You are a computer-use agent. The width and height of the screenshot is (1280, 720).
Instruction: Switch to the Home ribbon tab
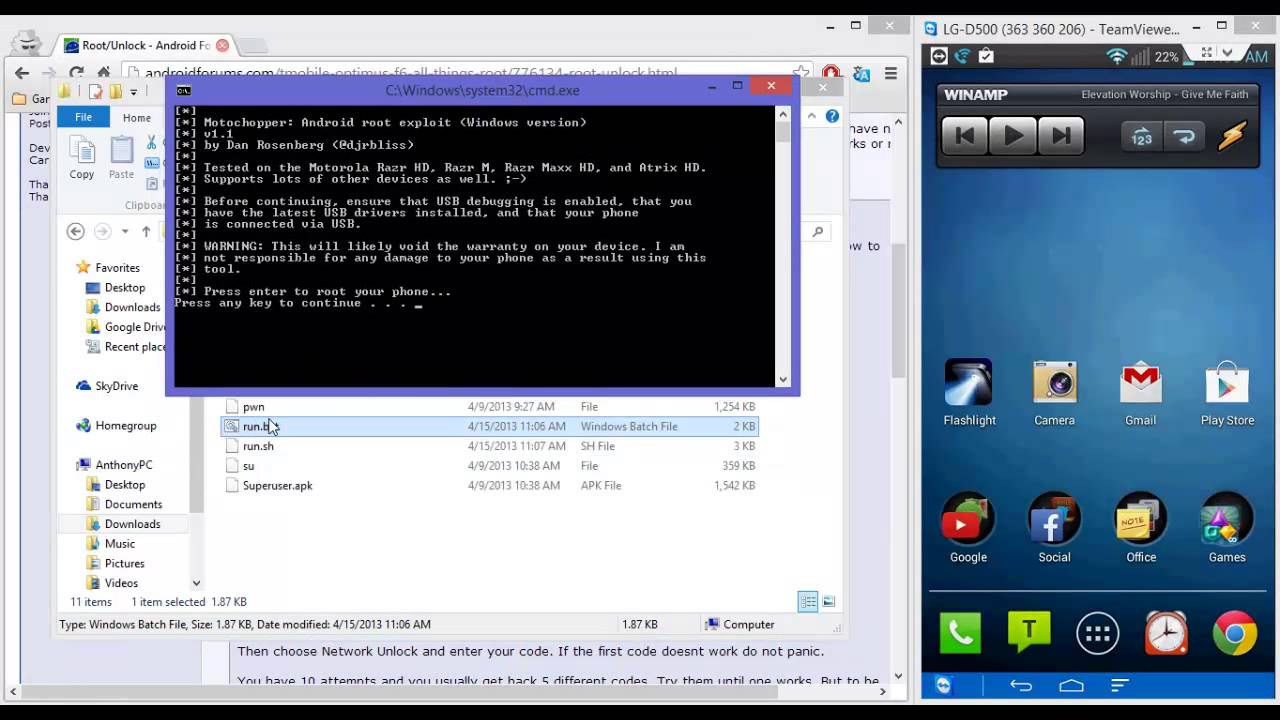(x=137, y=117)
